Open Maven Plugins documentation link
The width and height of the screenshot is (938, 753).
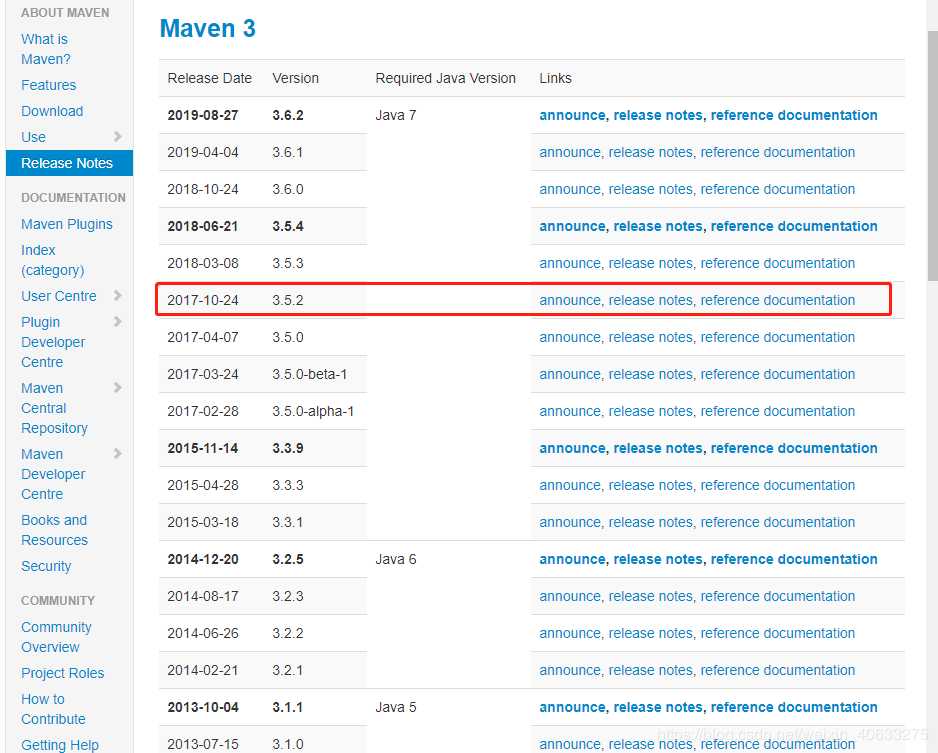[x=66, y=224]
